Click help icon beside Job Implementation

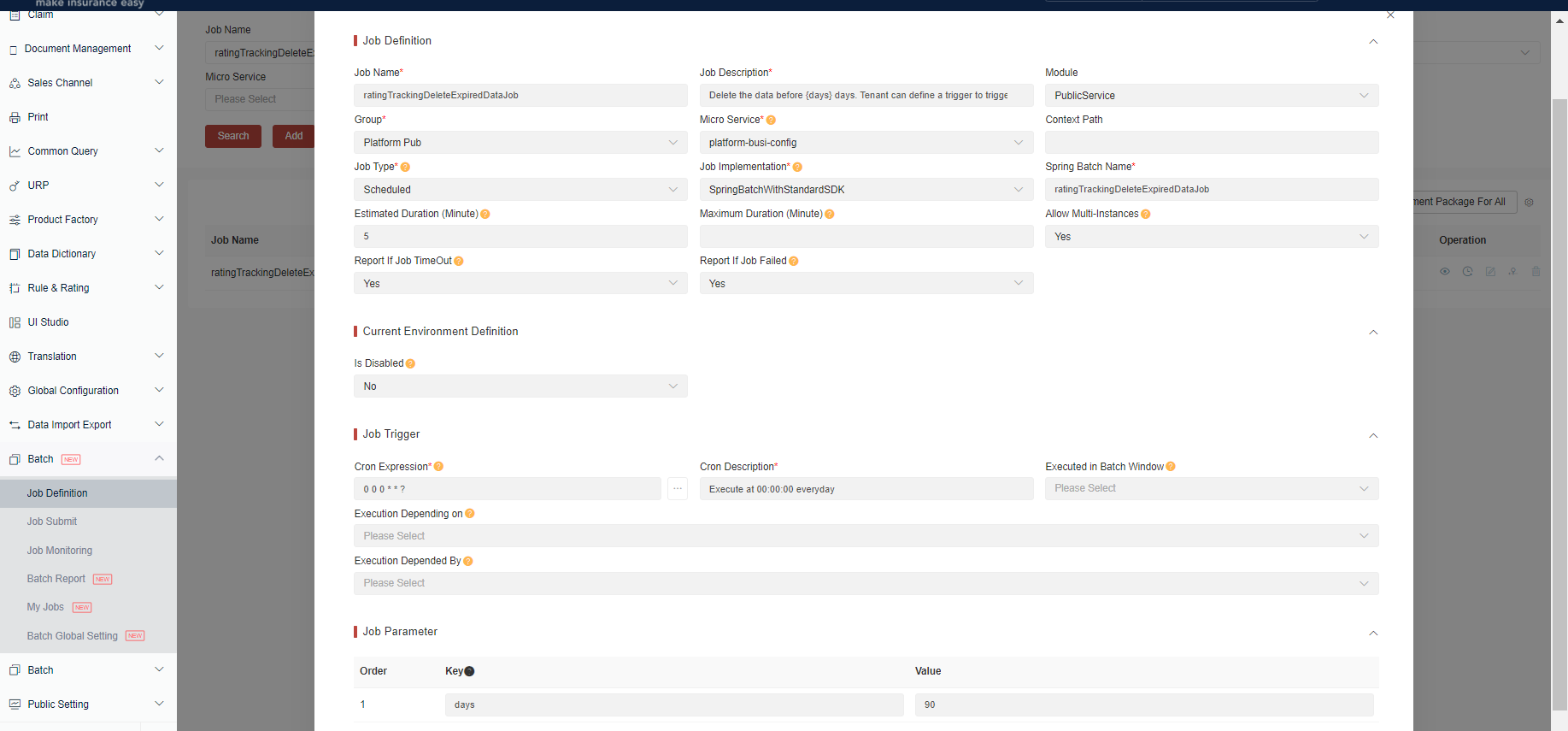[797, 168]
